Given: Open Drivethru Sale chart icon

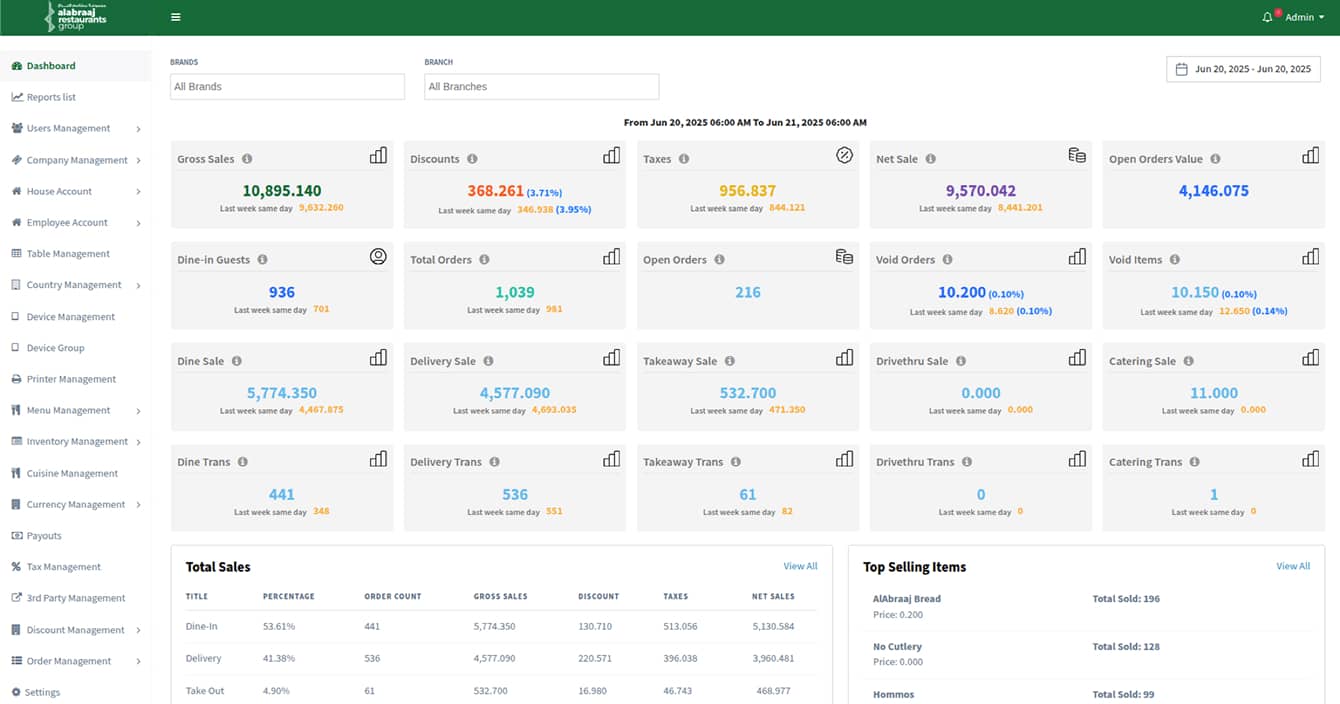Looking at the screenshot, I should (1077, 357).
